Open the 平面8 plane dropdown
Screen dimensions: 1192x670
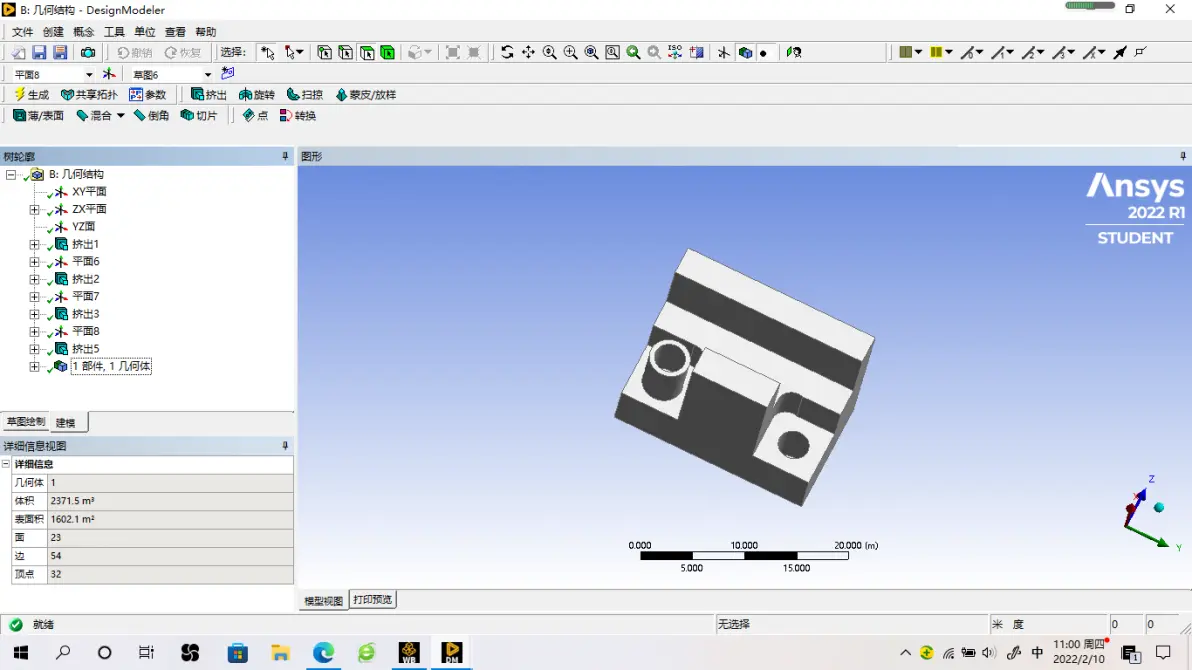click(x=89, y=75)
